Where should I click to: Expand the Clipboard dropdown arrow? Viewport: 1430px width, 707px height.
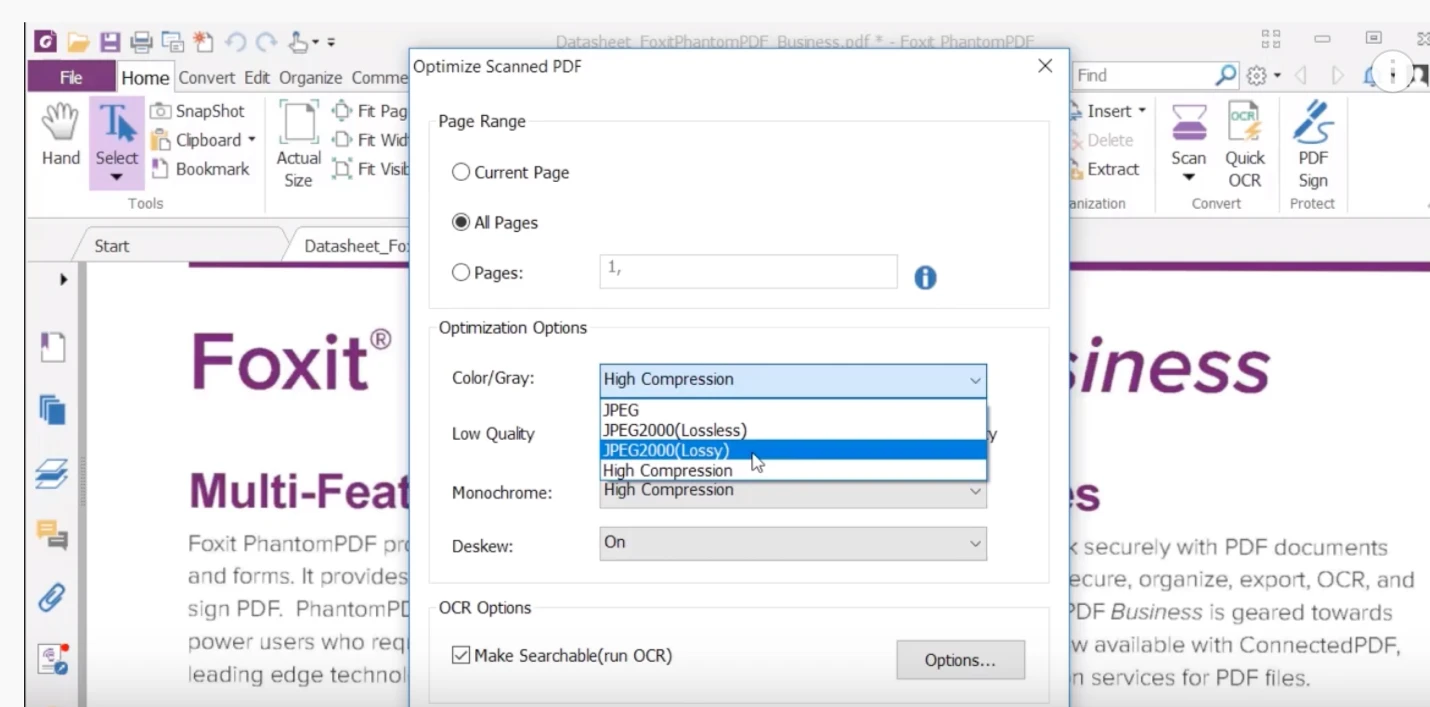coord(252,140)
